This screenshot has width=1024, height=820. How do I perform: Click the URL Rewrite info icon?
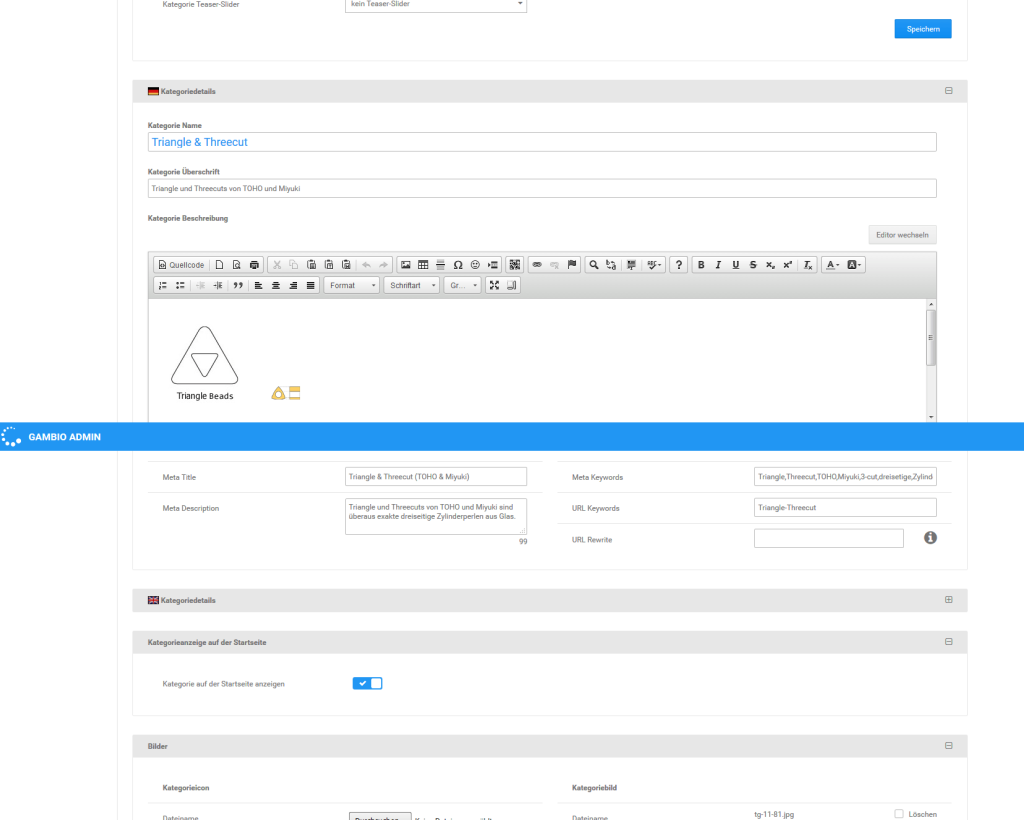[x=930, y=538]
